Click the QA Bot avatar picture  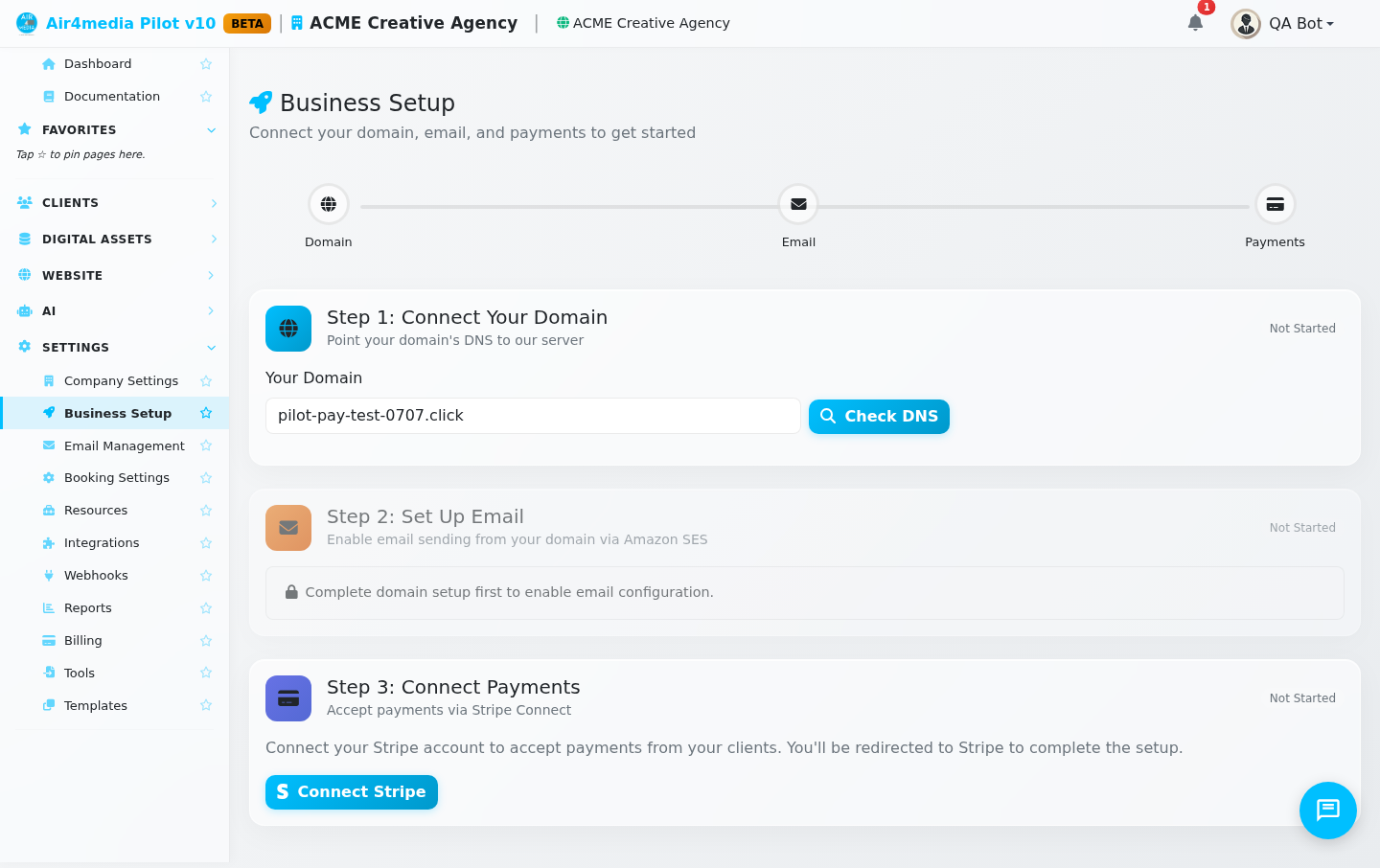click(x=1246, y=23)
